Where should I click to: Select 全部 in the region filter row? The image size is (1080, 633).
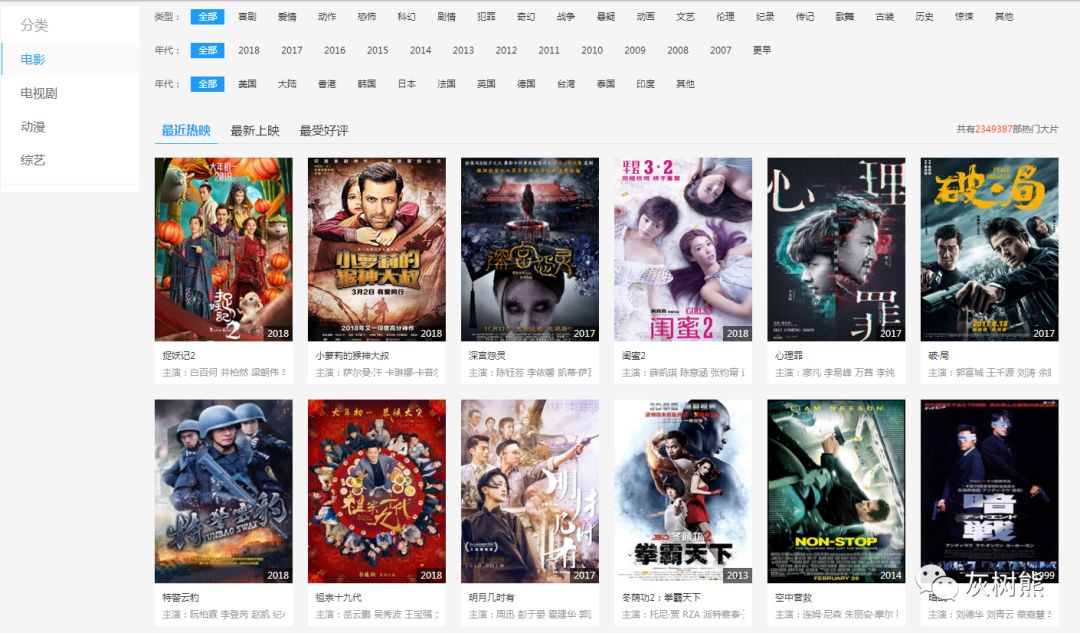(x=207, y=84)
